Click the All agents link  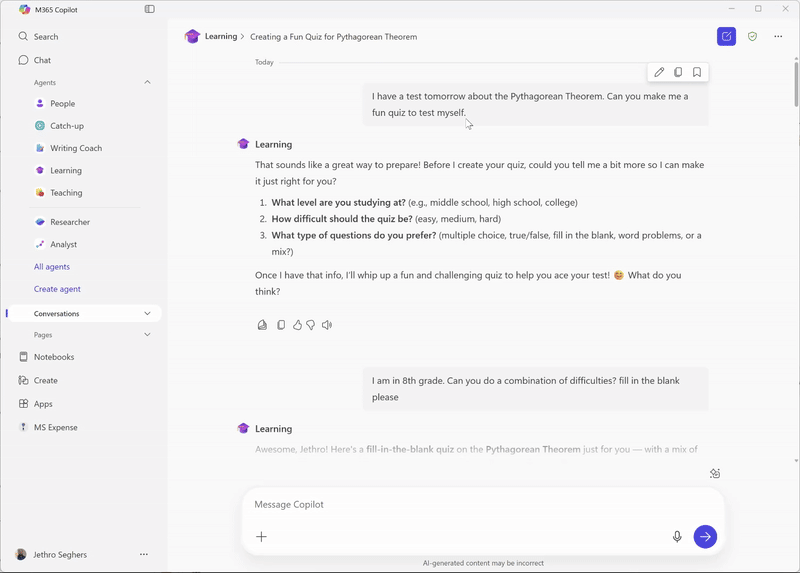tap(52, 266)
